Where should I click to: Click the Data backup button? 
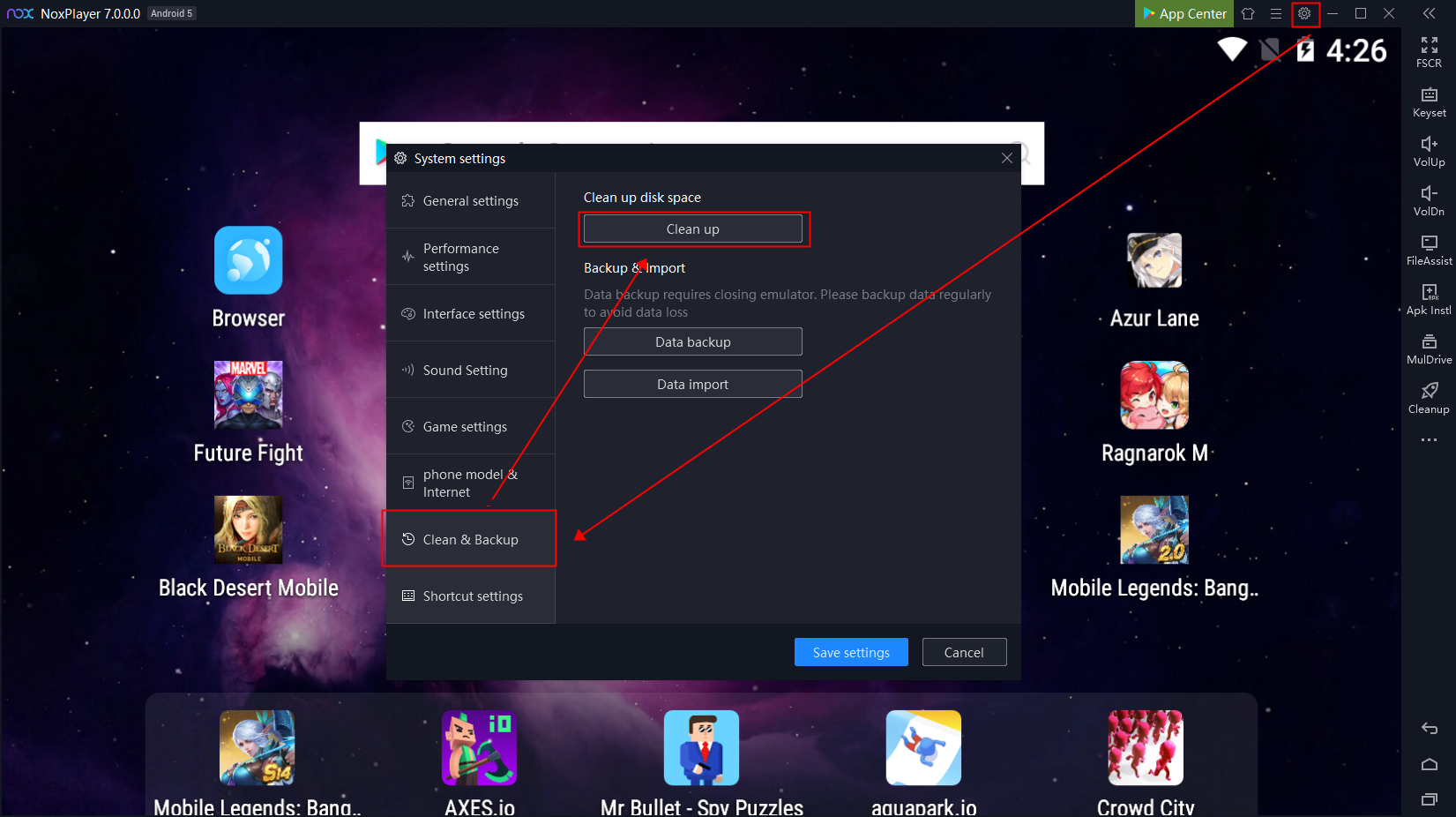click(692, 342)
